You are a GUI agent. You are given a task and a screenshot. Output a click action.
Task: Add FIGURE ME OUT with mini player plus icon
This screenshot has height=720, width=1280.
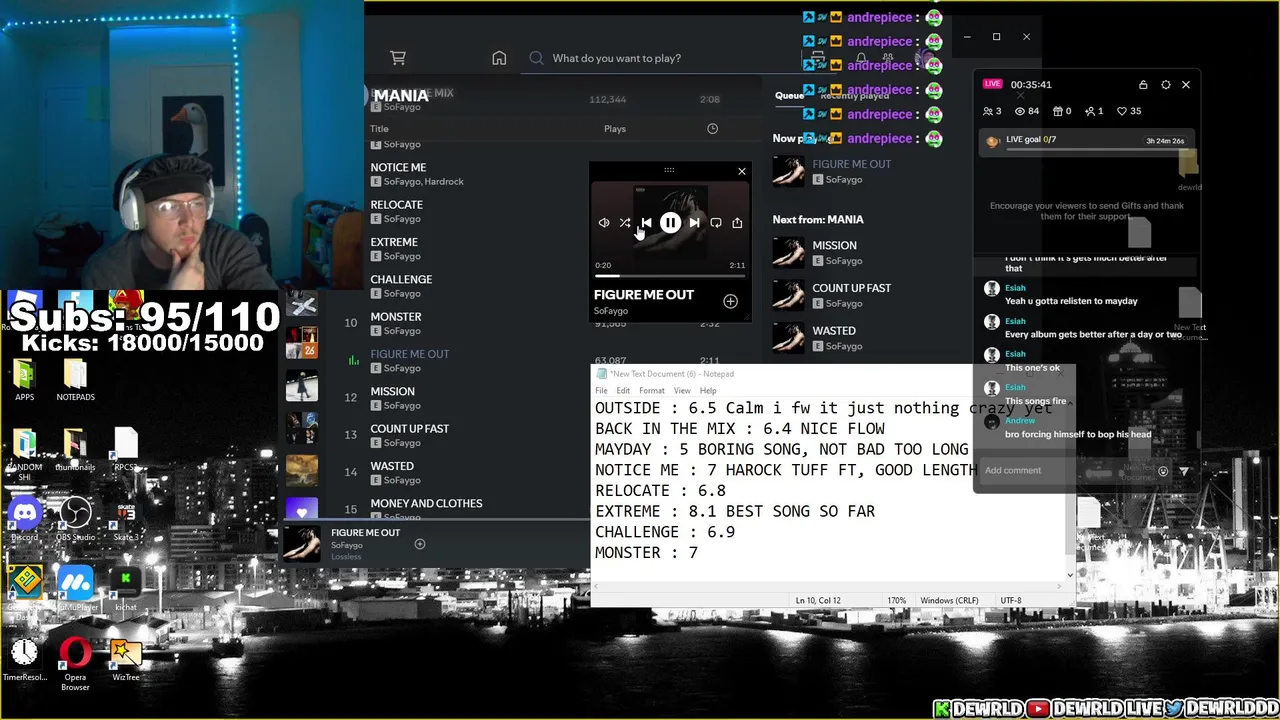pyautogui.click(x=730, y=301)
